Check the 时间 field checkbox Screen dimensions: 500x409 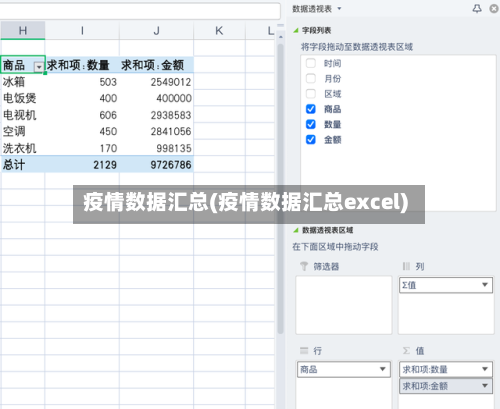pos(311,63)
